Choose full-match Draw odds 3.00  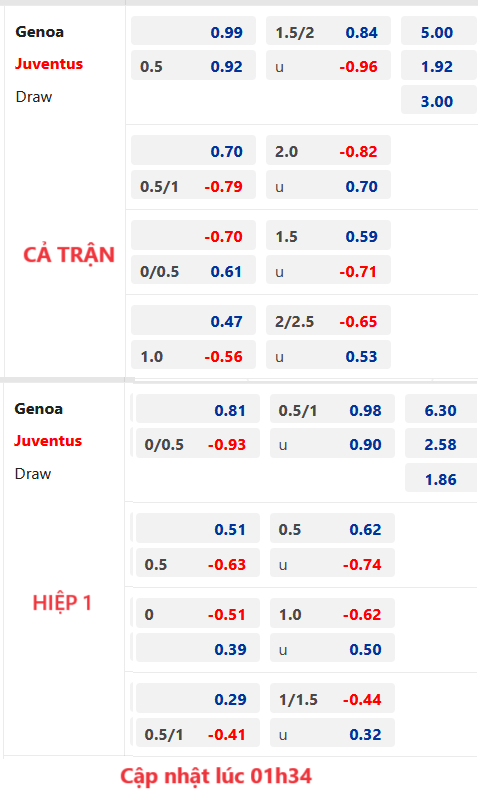click(x=439, y=101)
